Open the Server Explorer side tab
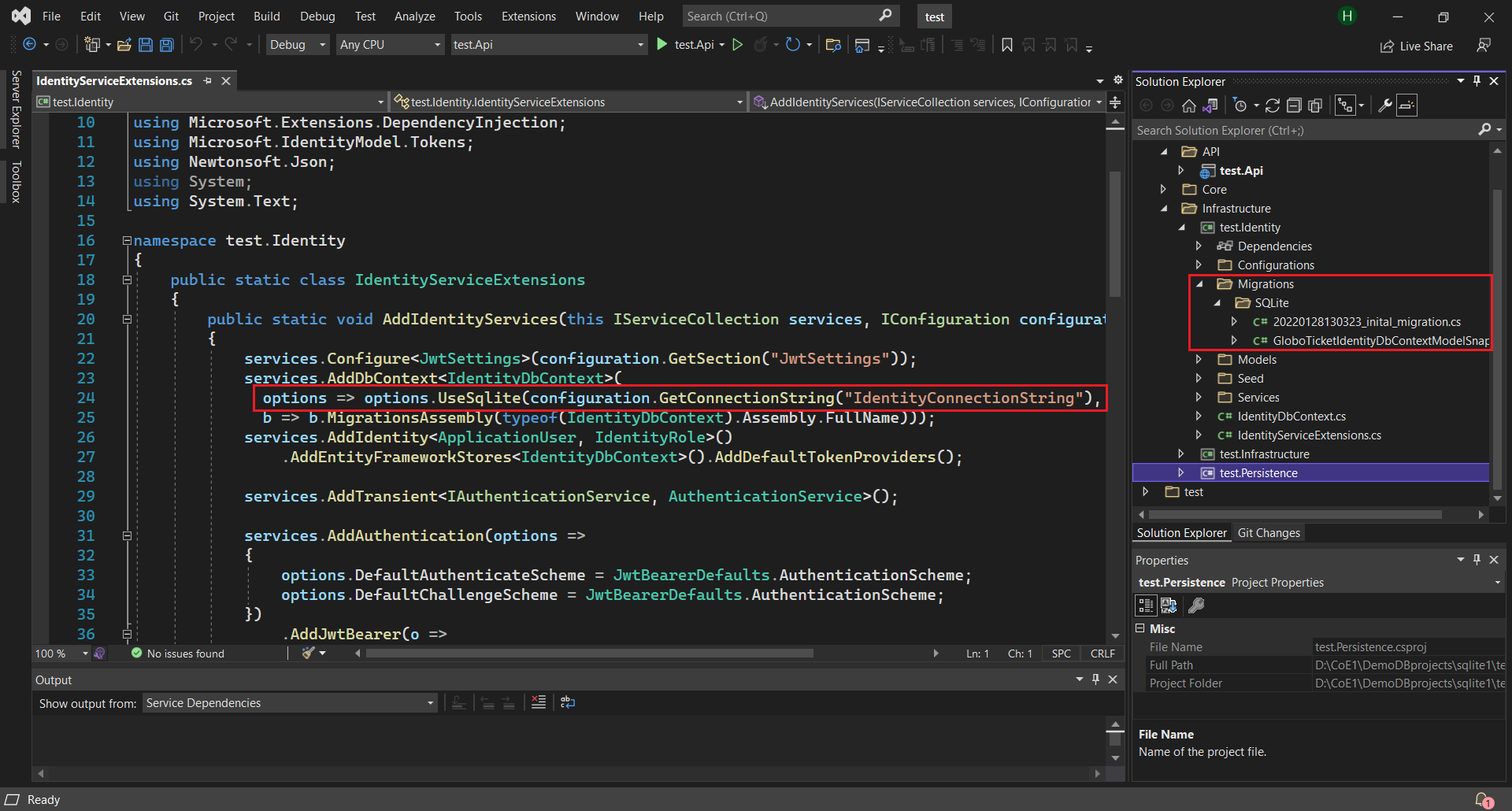The height and width of the screenshot is (811, 1512). (16, 109)
